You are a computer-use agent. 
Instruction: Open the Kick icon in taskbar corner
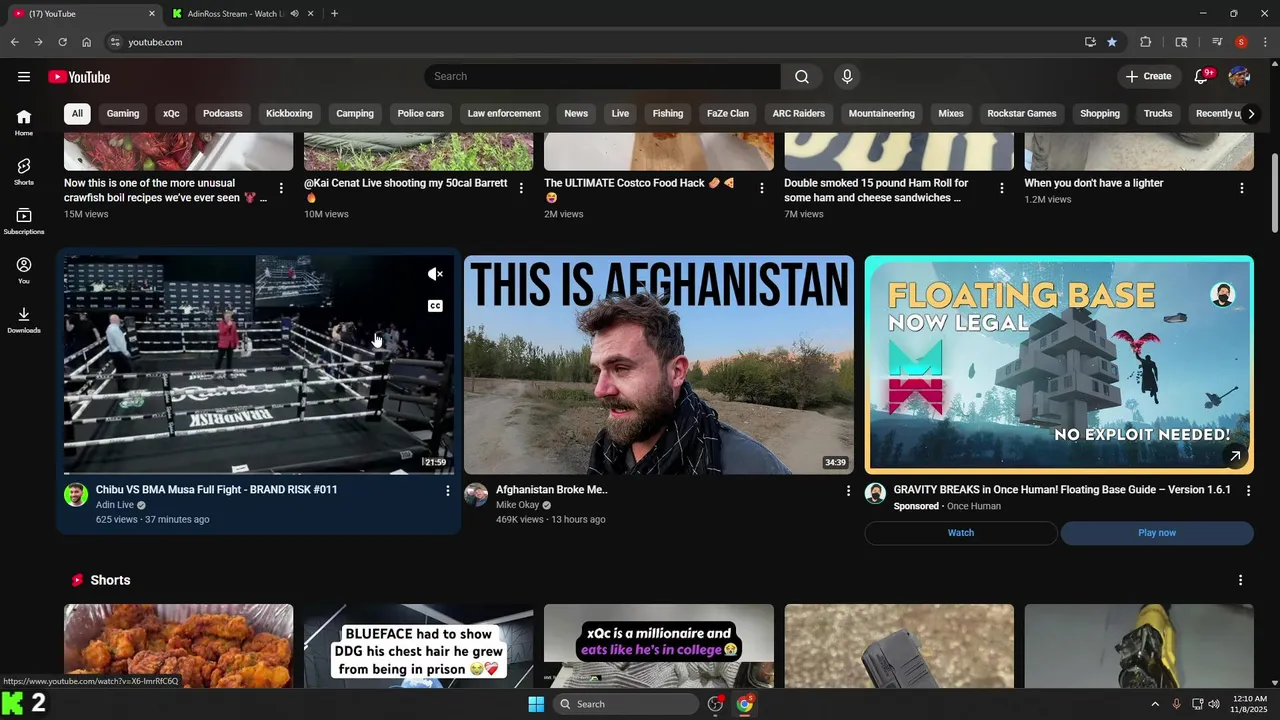[x=12, y=703]
